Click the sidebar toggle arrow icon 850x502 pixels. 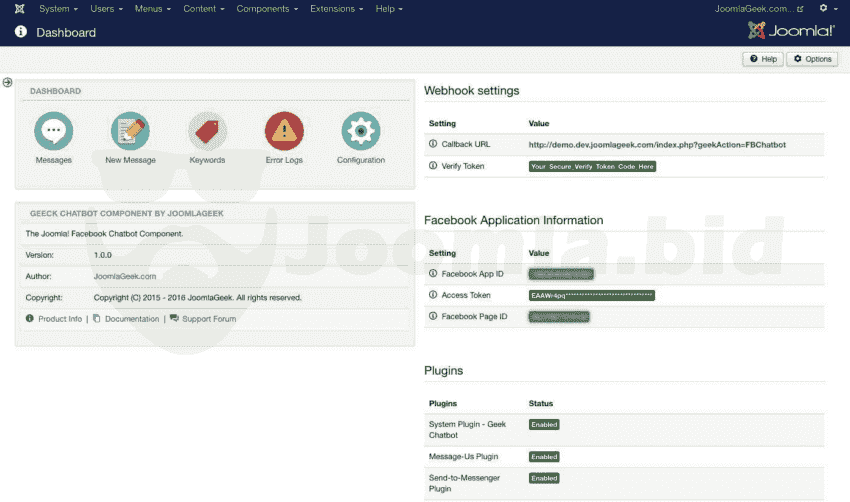[8, 82]
